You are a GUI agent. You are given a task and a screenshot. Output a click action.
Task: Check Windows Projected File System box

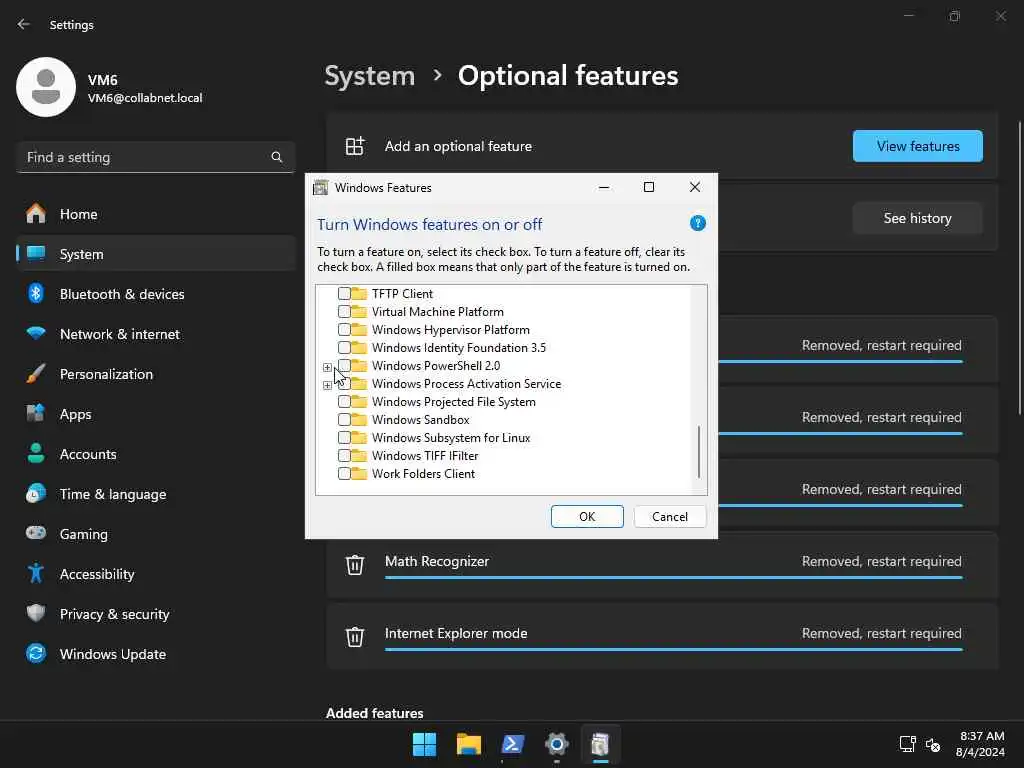coord(344,402)
